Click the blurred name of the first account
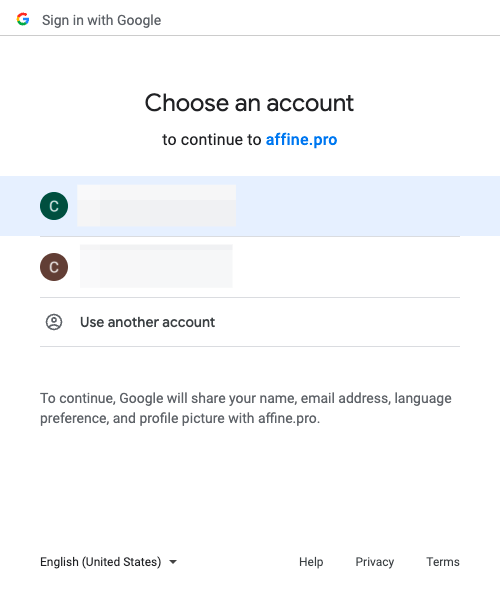The width and height of the screenshot is (500, 599). pyautogui.click(x=157, y=206)
